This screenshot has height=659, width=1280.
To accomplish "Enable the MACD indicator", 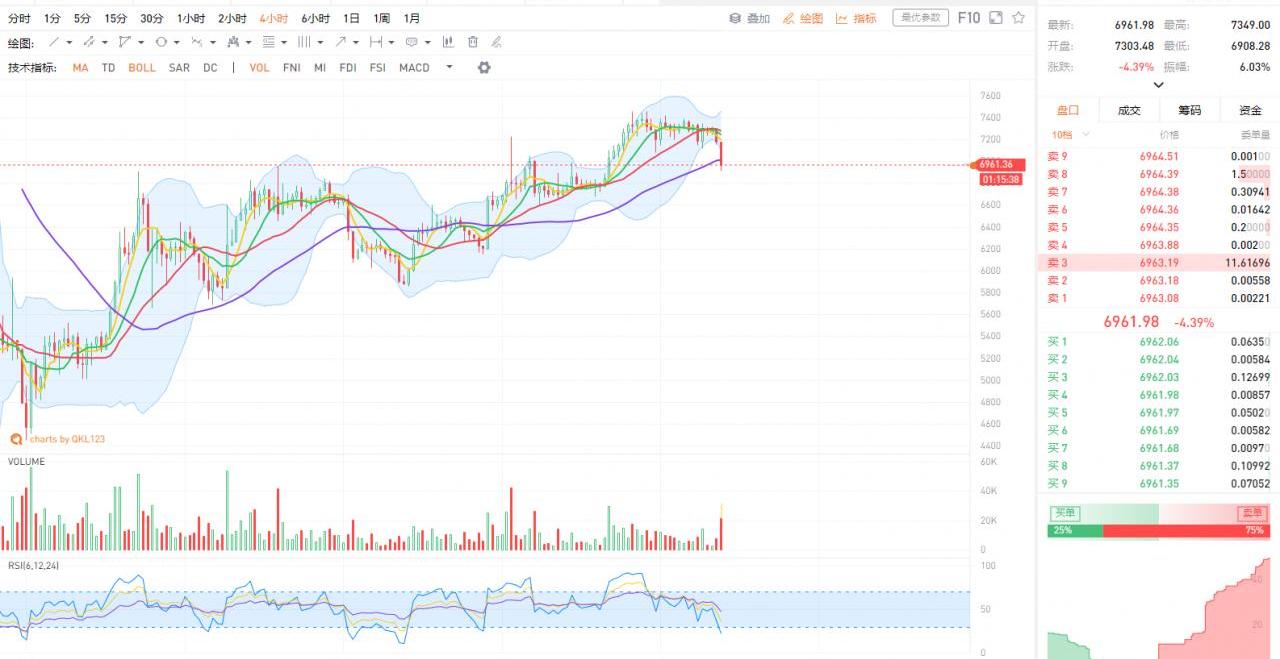I will [x=414, y=68].
